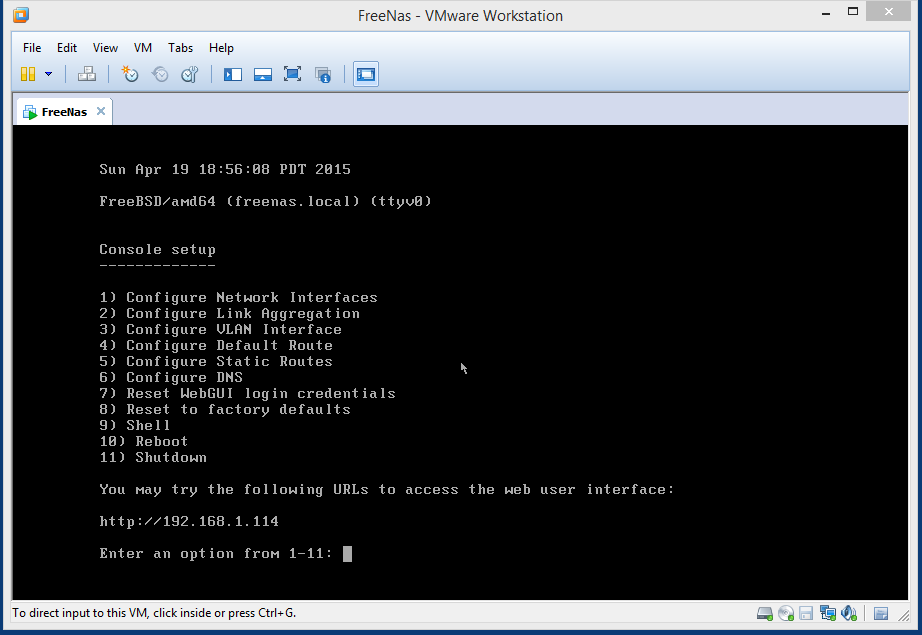This screenshot has height=635, width=922.
Task: Click the '9) Shell' console line
Action: [x=135, y=425]
